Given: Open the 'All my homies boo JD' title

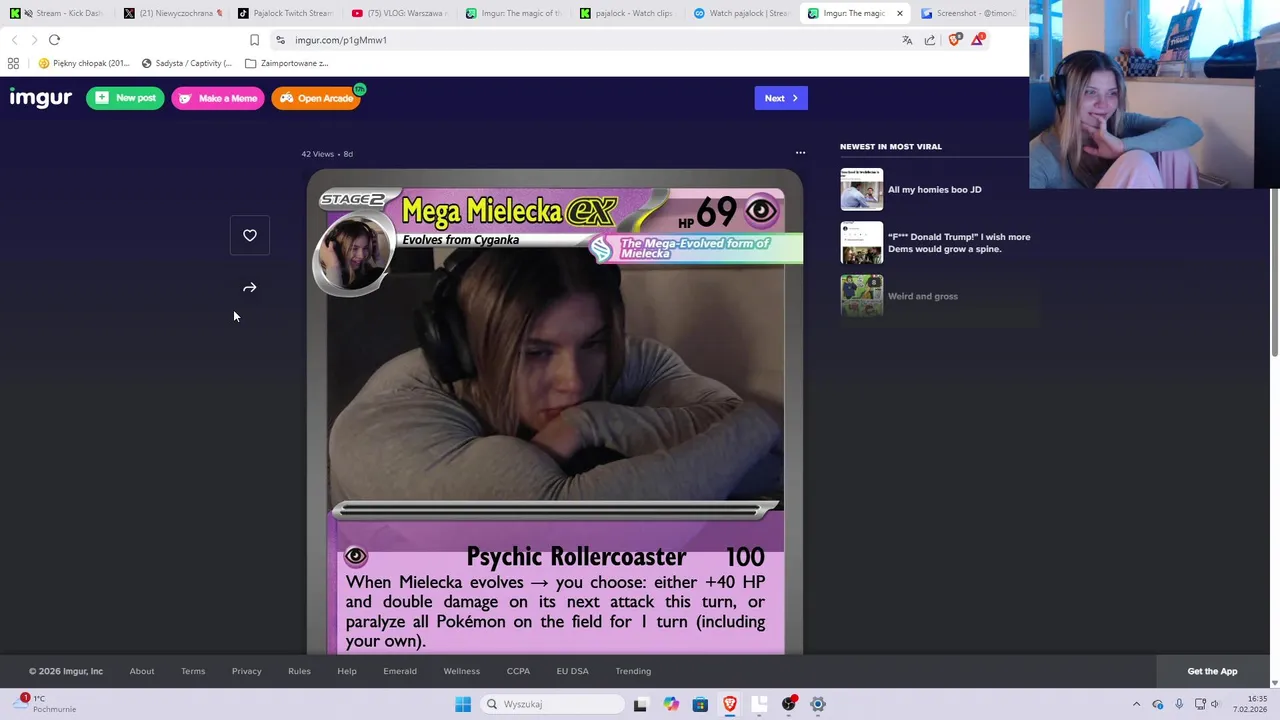Looking at the screenshot, I should (x=934, y=189).
